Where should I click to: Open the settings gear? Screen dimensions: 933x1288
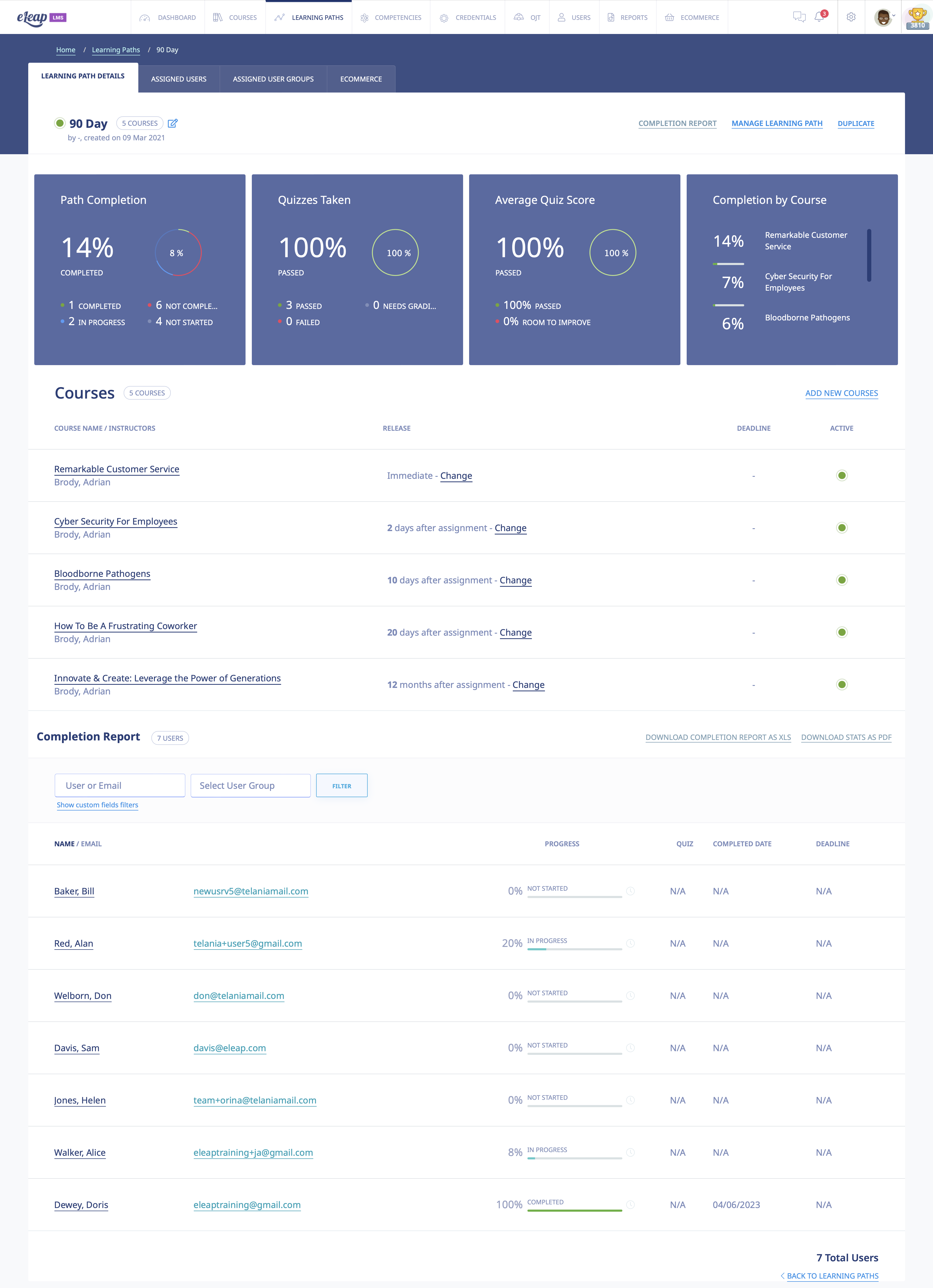click(851, 17)
